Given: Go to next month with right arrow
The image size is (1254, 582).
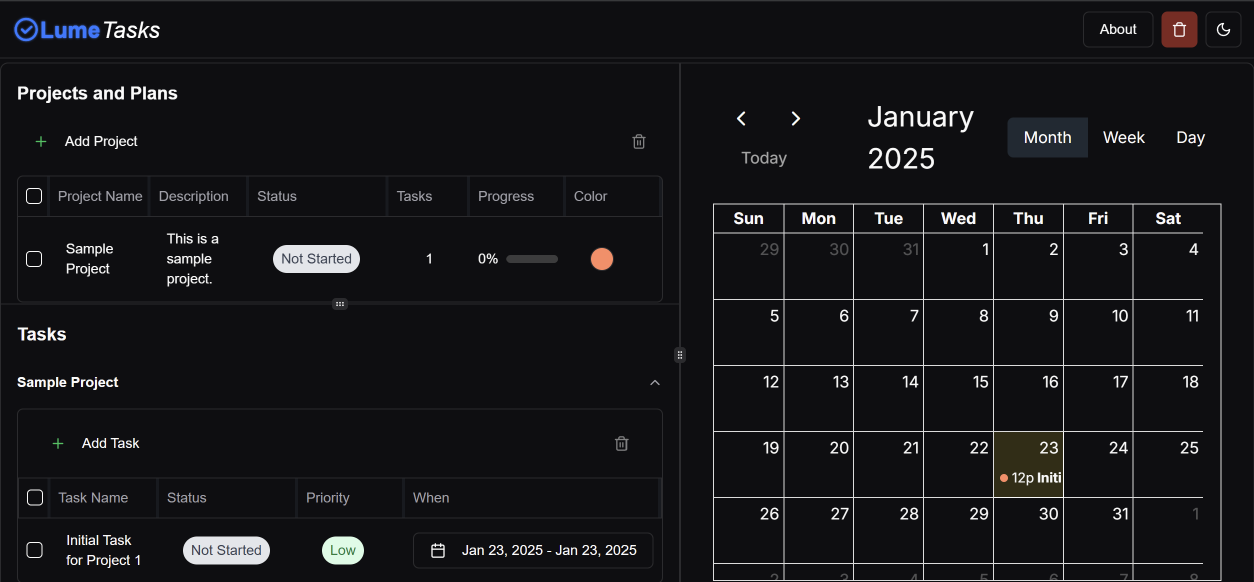Looking at the screenshot, I should click(796, 119).
